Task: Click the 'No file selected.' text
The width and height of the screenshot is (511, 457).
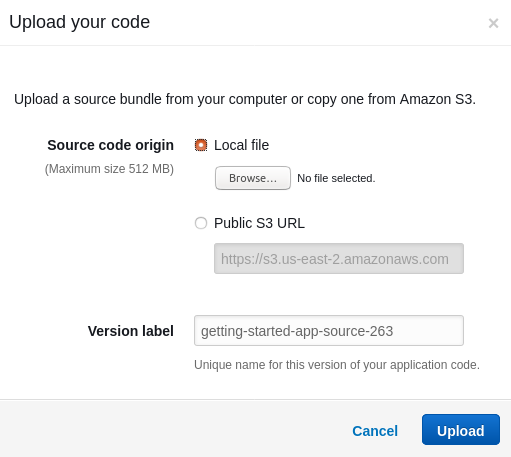Action: (336, 178)
